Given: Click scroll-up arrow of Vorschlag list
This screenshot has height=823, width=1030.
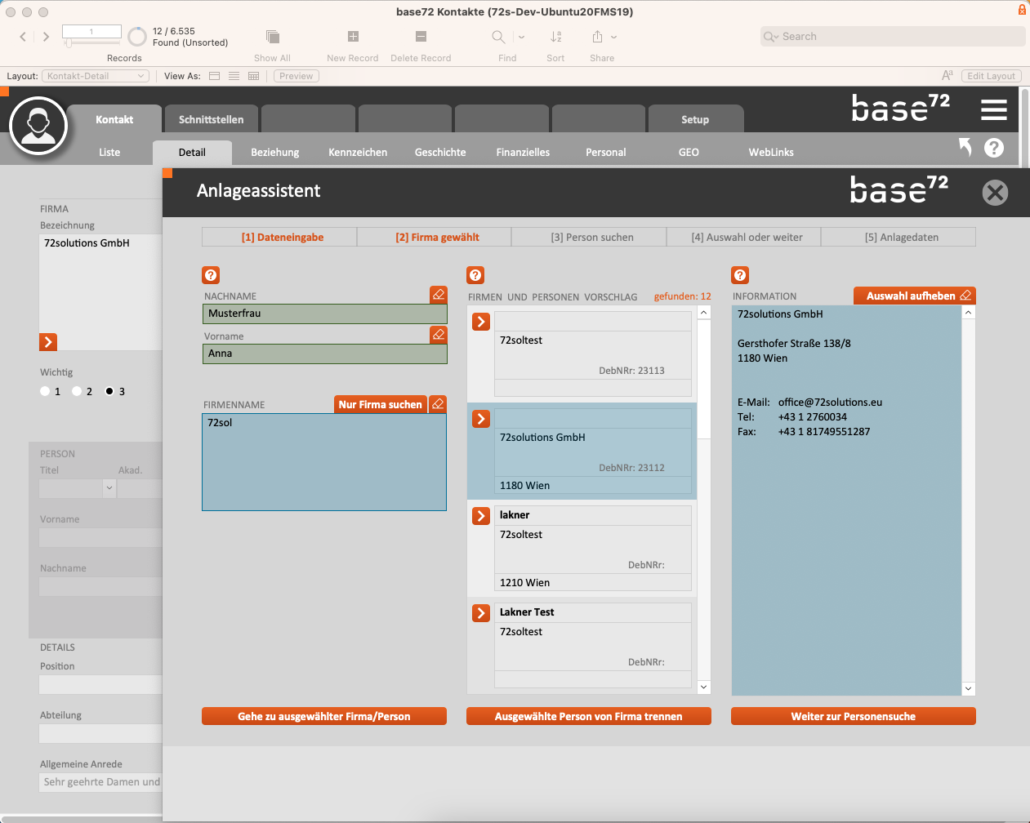Looking at the screenshot, I should point(704,313).
